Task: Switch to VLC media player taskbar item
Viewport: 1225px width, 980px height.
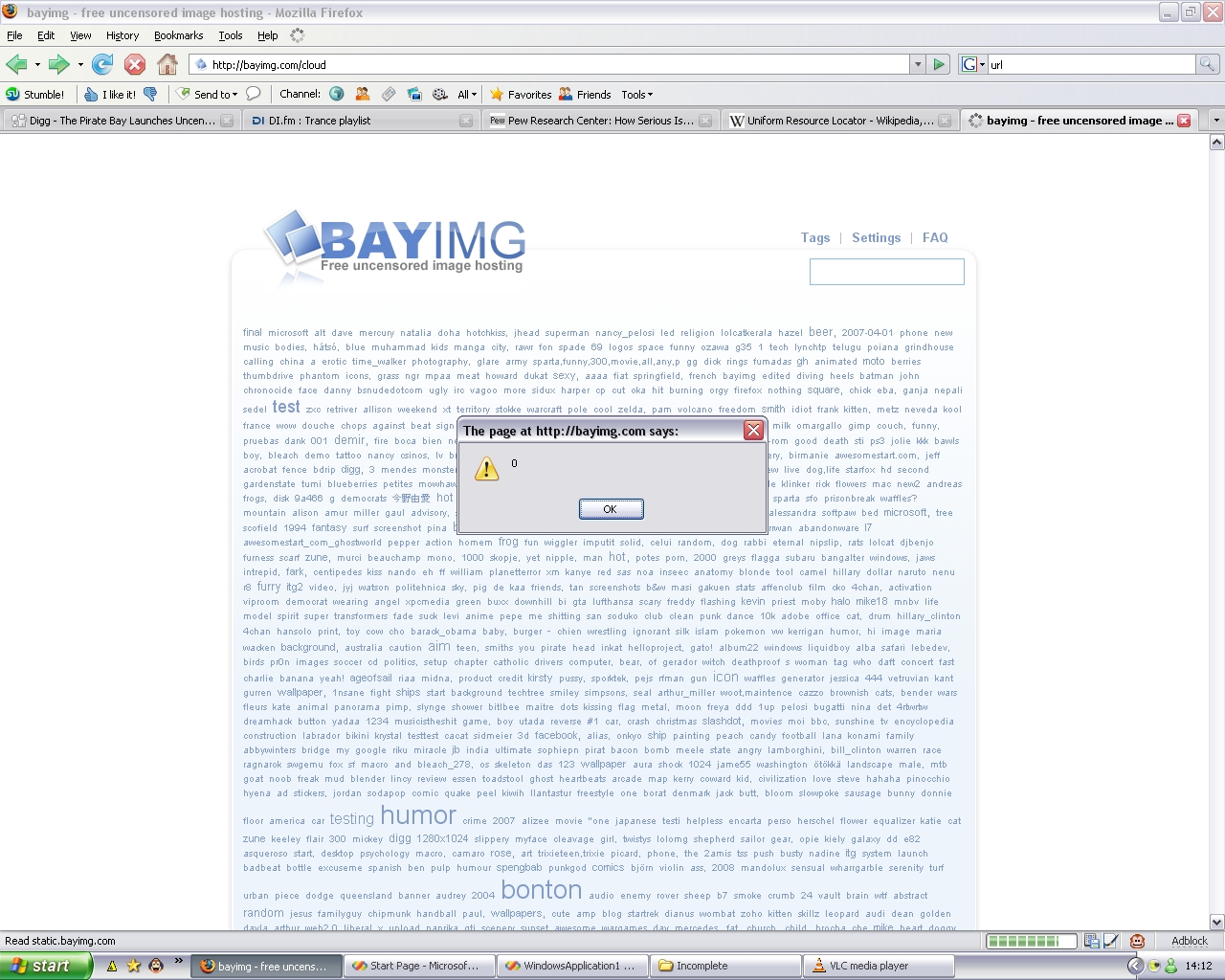Action: [880, 966]
